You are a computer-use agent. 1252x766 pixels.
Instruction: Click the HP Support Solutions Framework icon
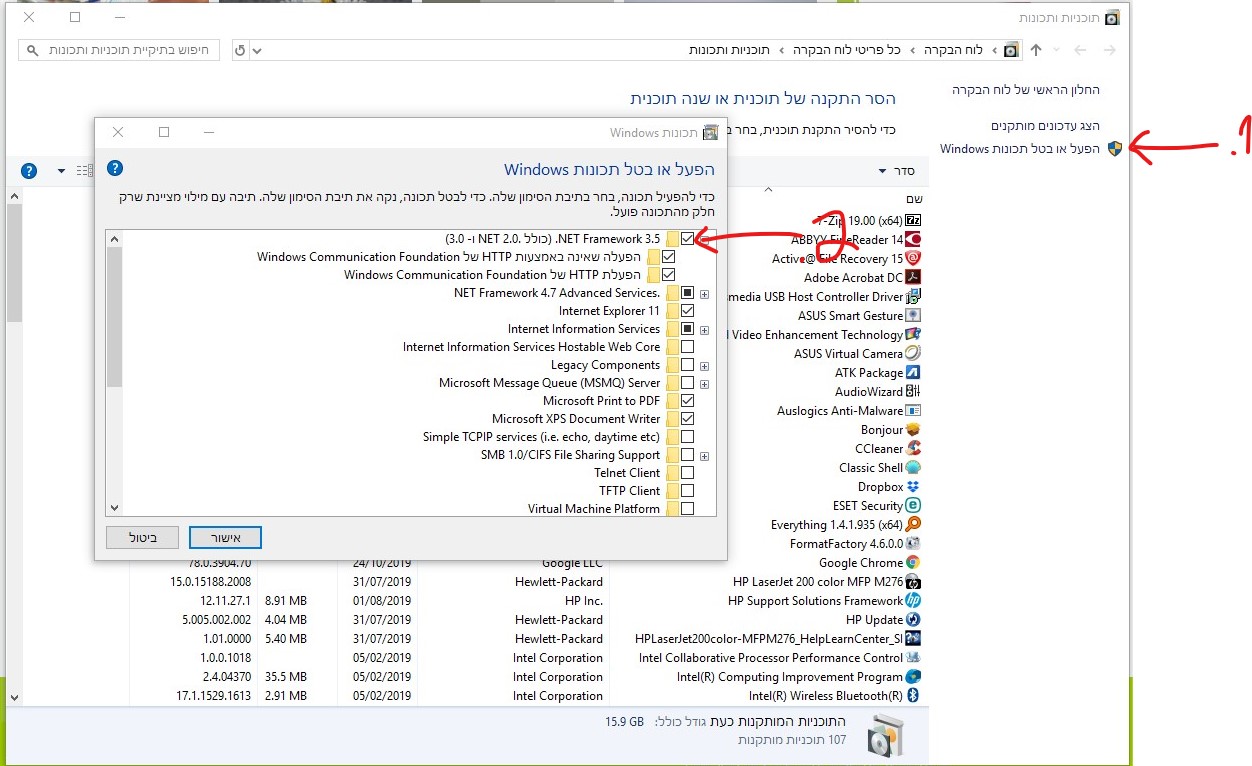point(913,600)
